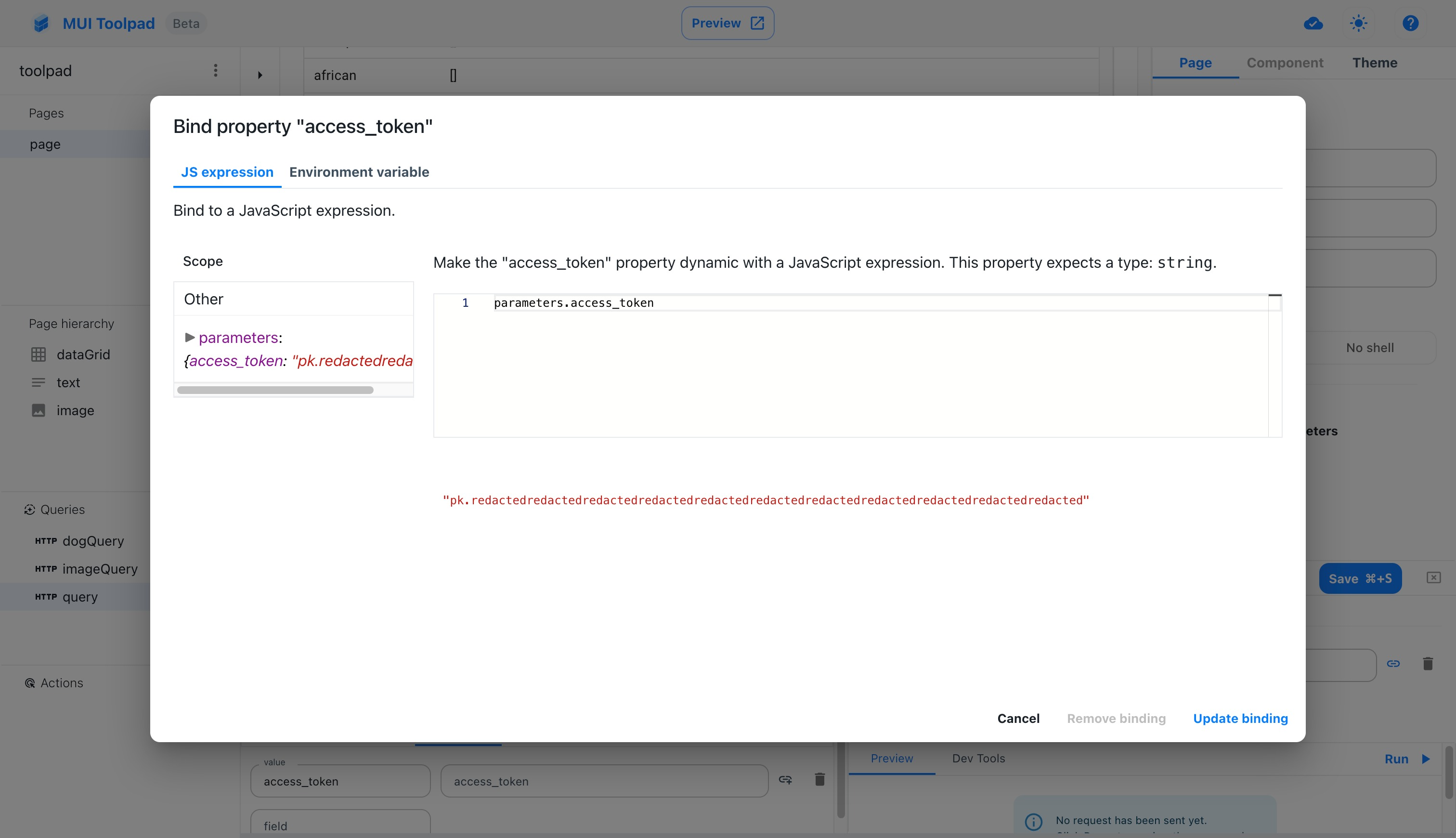Click Remove binding link in dialog
This screenshot has height=838, width=1456.
tap(1116, 719)
